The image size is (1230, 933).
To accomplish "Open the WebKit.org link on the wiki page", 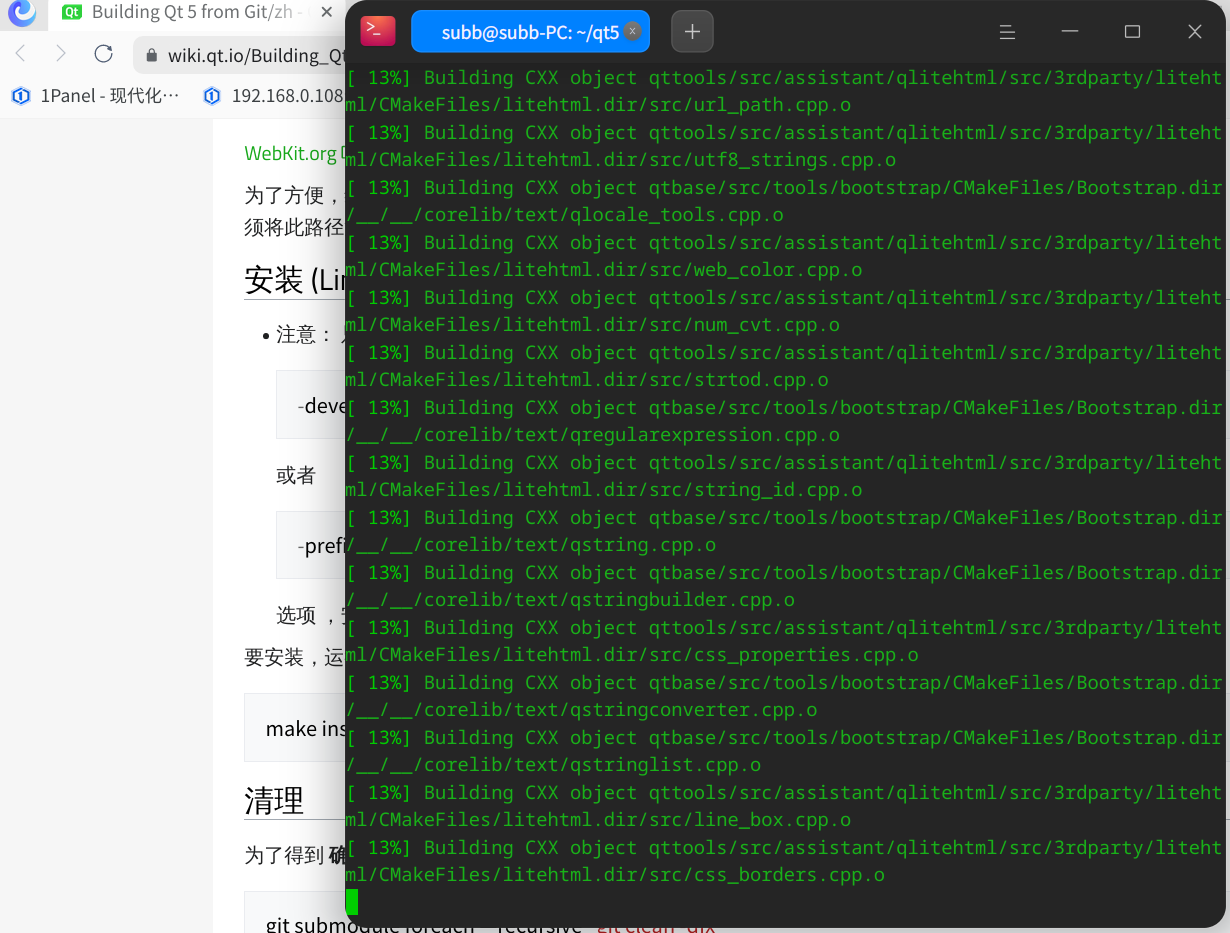I will [x=291, y=153].
